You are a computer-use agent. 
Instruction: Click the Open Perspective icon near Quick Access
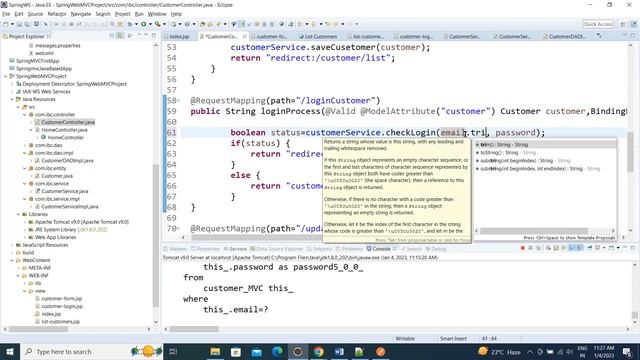pos(623,24)
